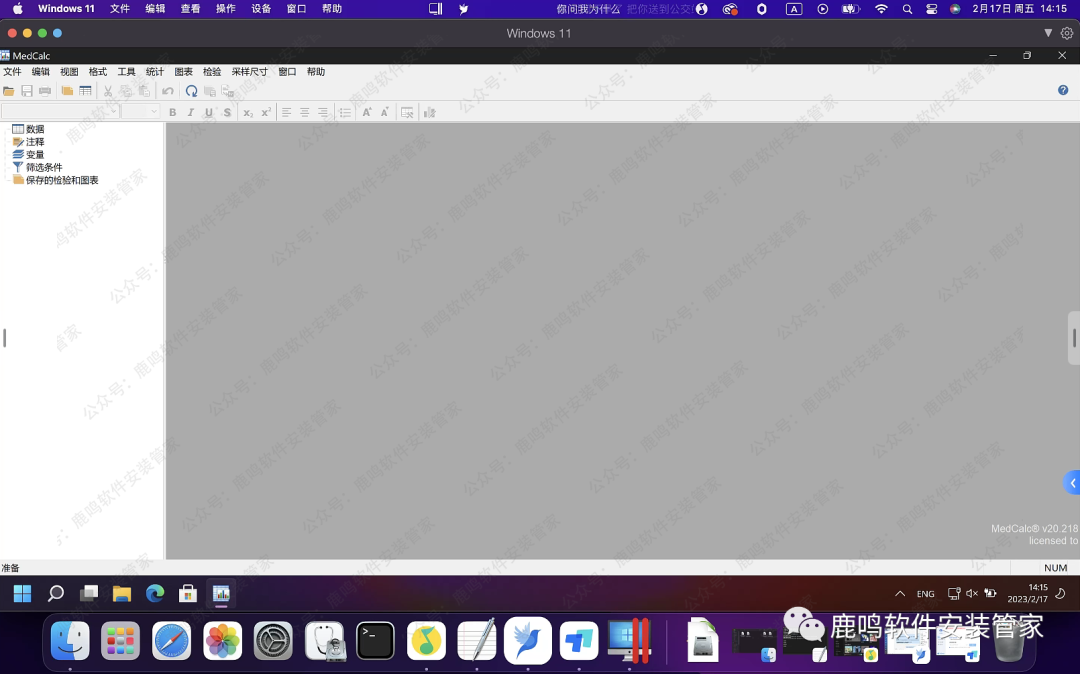Toggle Italic formatting button
The width and height of the screenshot is (1080, 674).
pos(190,112)
